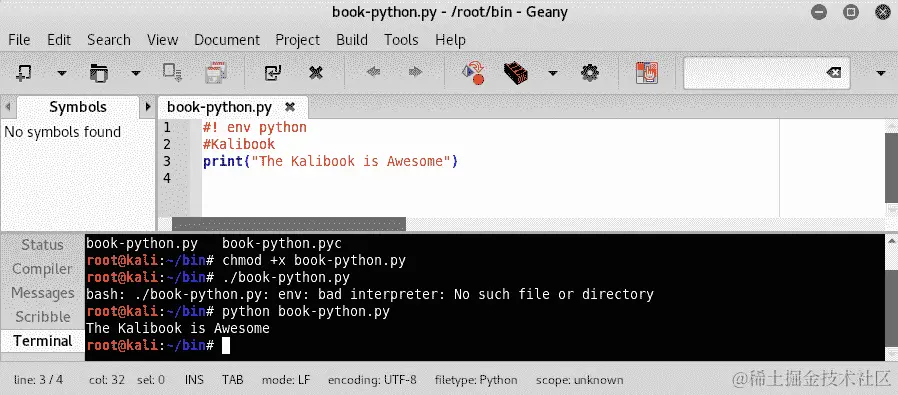Expand the toolbar overflow arrow at far right
Screen dimensions: 898x395
[881, 73]
